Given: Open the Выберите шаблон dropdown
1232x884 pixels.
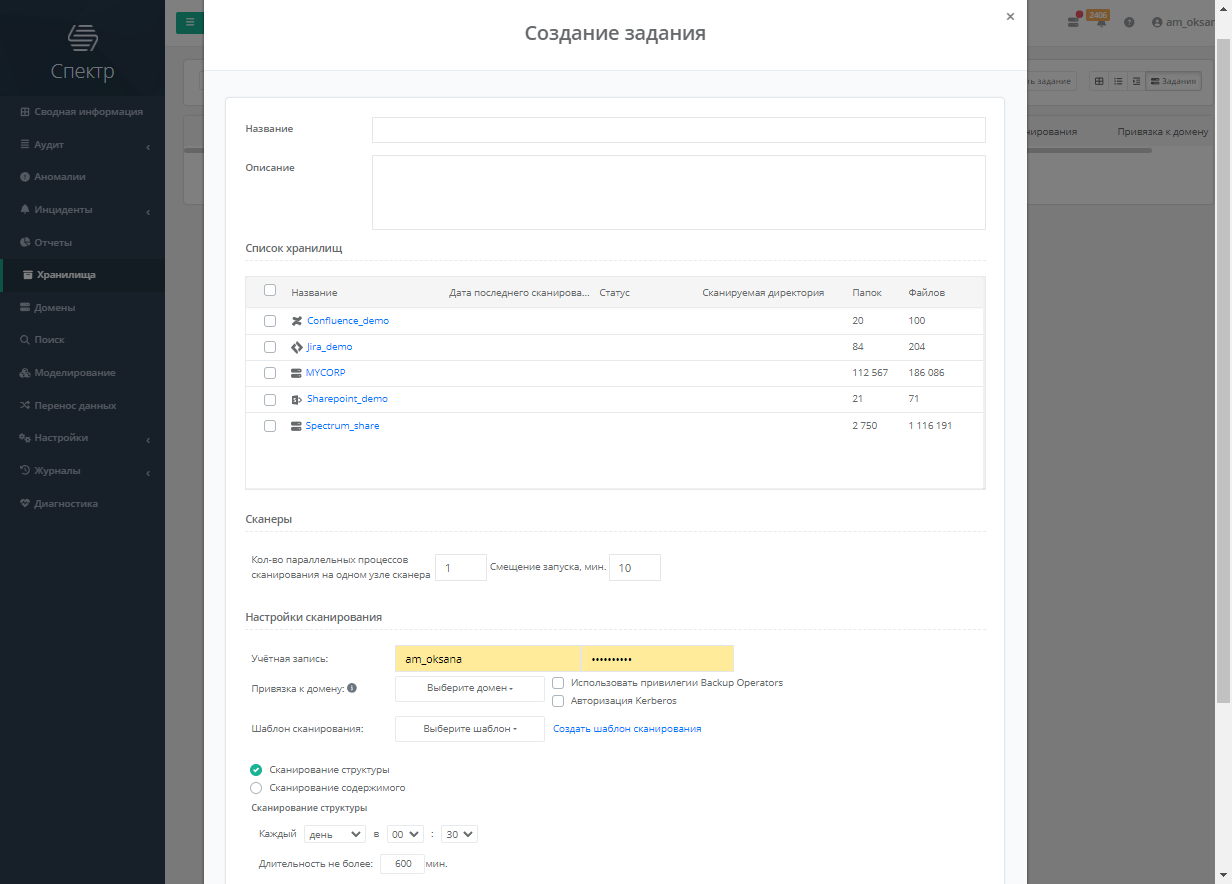Looking at the screenshot, I should [470, 729].
